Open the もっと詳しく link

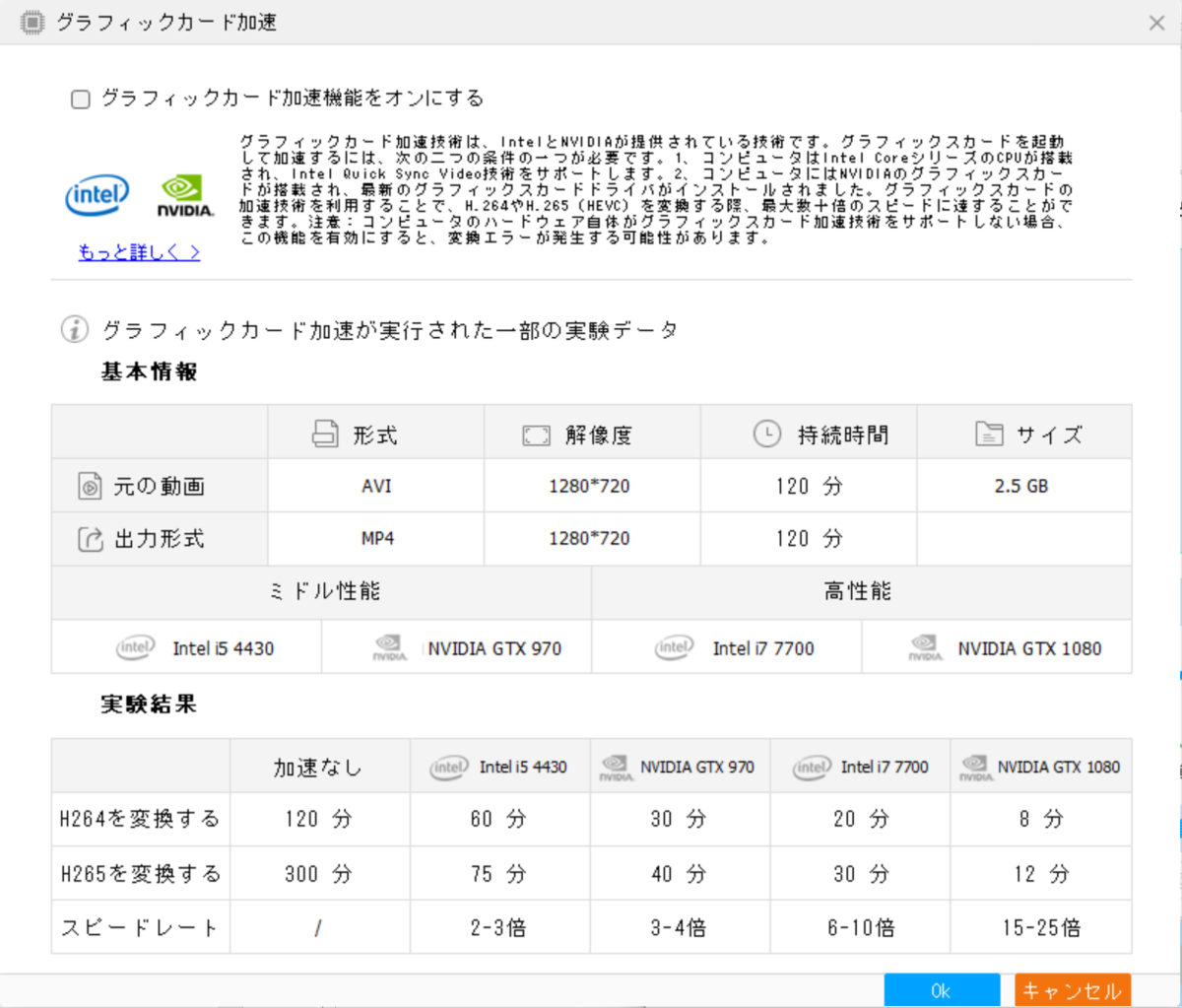(x=139, y=252)
